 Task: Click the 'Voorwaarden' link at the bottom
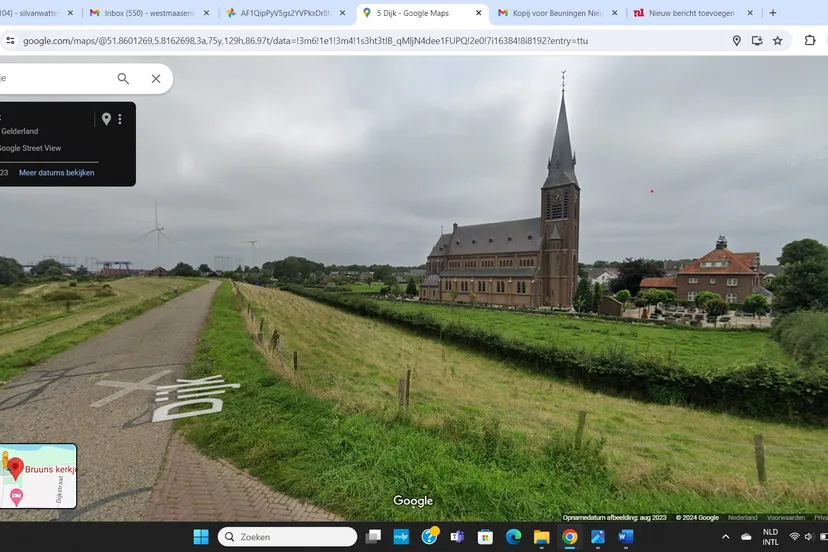[x=786, y=518]
